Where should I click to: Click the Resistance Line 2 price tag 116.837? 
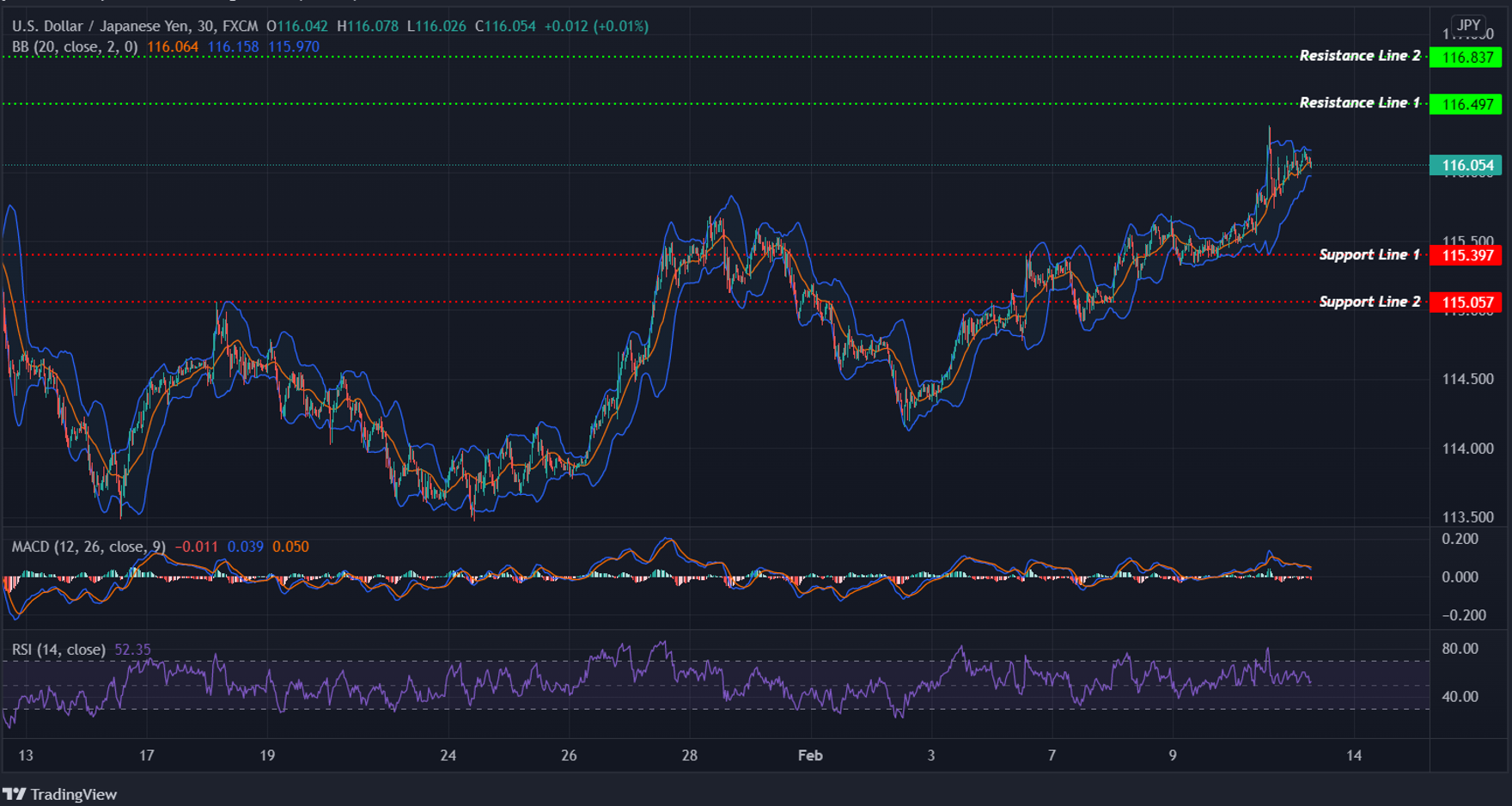coord(1466,55)
